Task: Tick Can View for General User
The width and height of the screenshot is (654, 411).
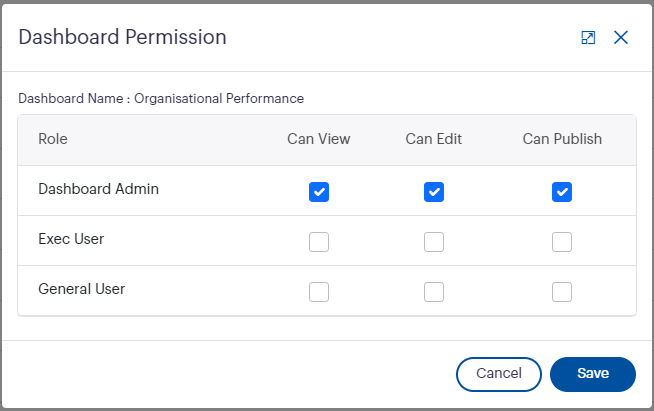Action: tap(319, 292)
